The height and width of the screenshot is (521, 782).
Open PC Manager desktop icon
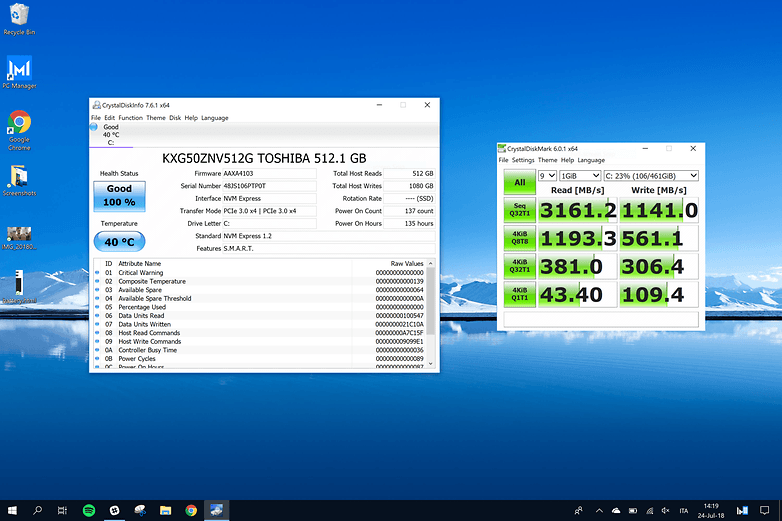[19, 72]
